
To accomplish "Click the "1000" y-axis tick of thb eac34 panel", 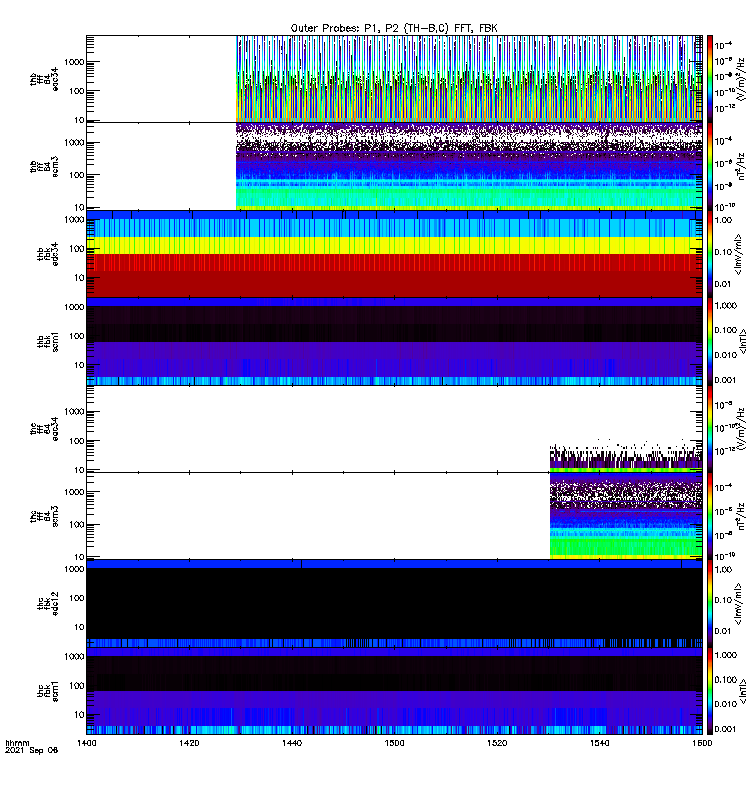I will click(x=74, y=62).
